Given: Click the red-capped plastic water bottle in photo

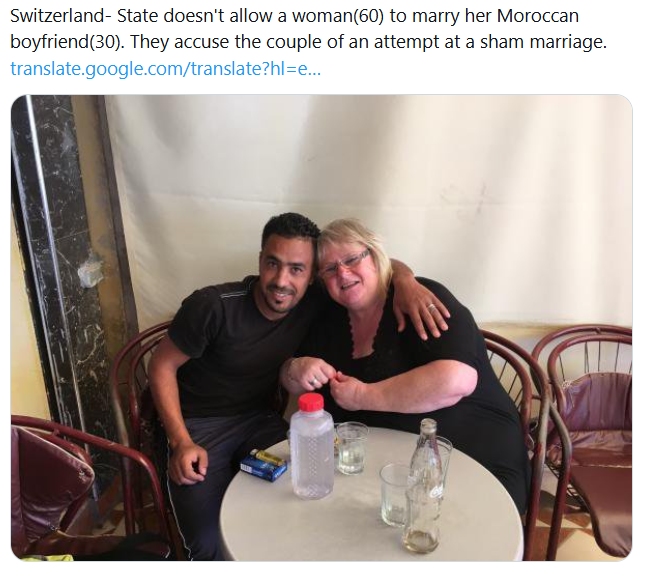Looking at the screenshot, I should [312, 446].
